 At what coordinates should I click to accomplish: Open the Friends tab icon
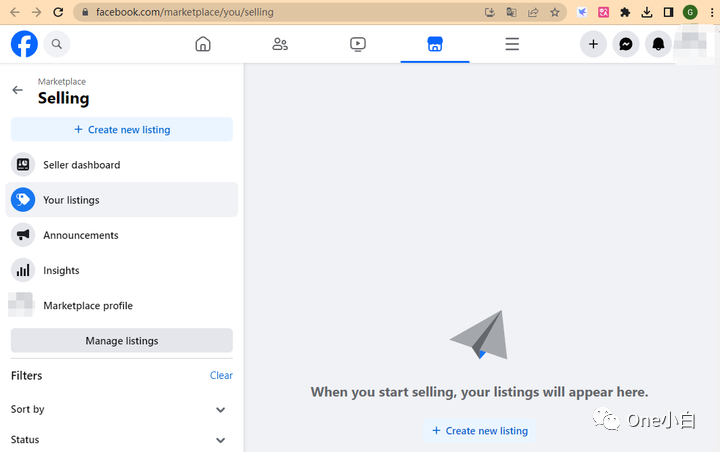point(280,44)
